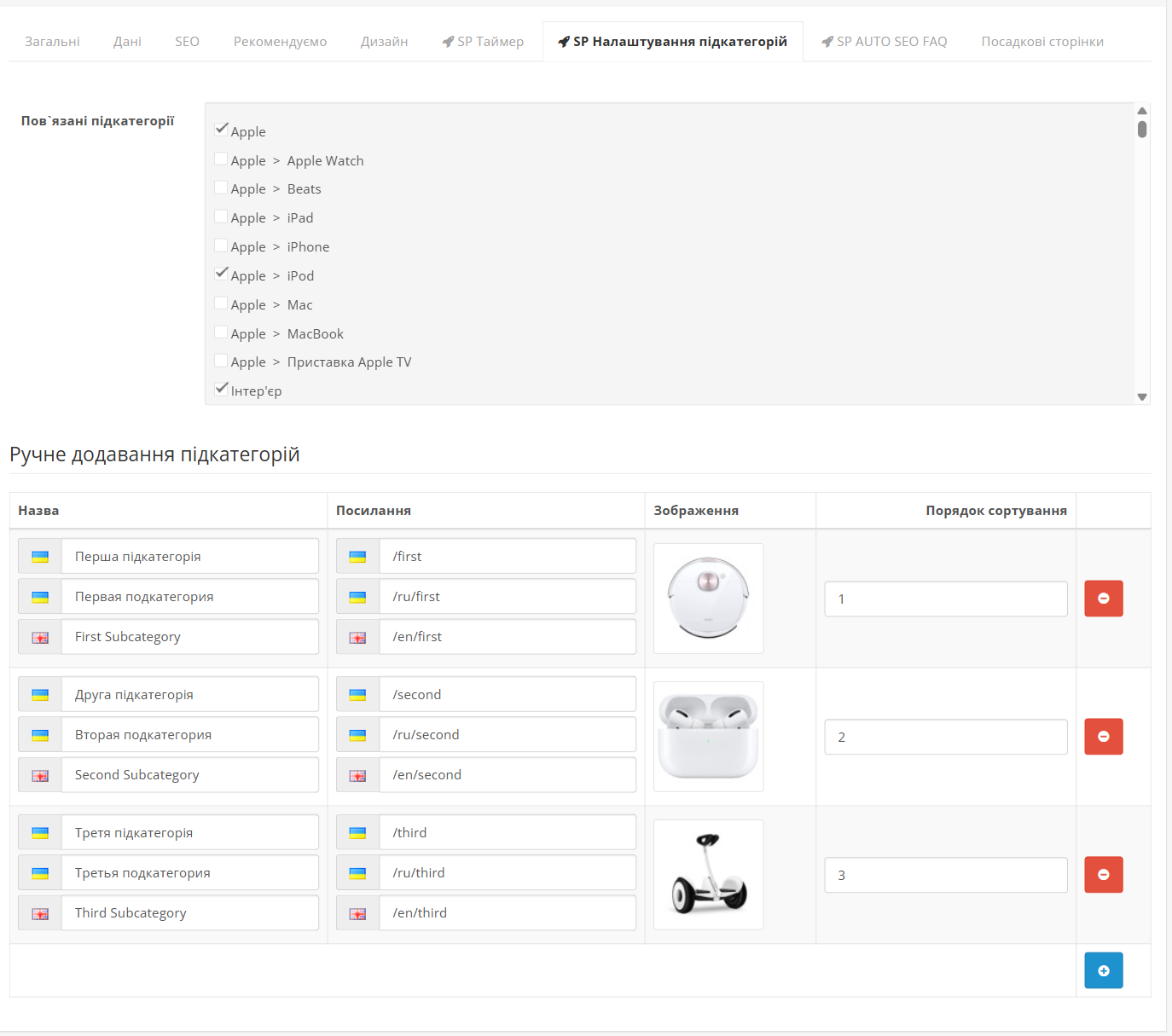Remove the second subcategory row (sort 2)
1172x1036 pixels.
pyautogui.click(x=1104, y=737)
